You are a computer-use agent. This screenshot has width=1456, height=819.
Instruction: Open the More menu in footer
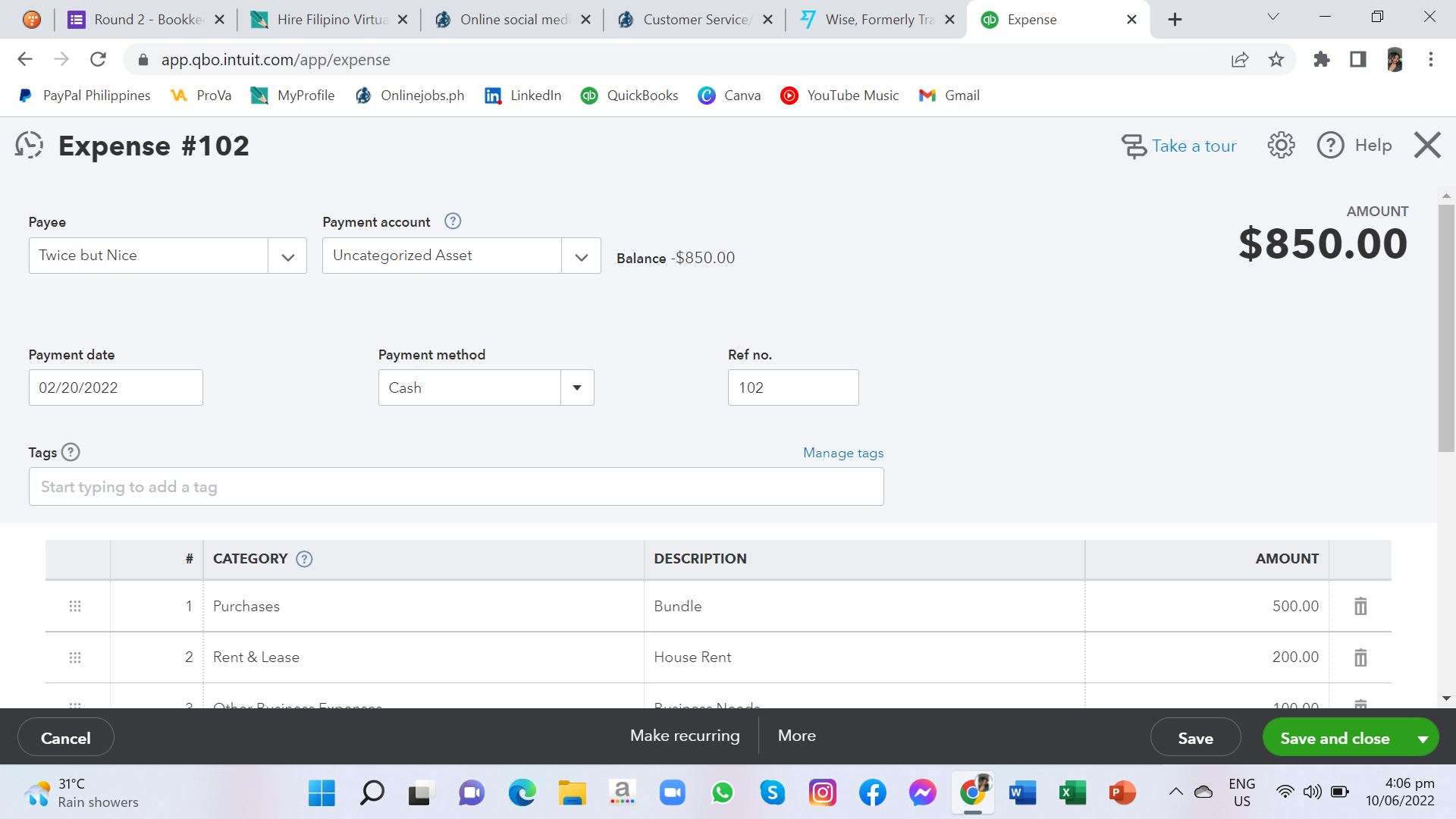tap(796, 736)
